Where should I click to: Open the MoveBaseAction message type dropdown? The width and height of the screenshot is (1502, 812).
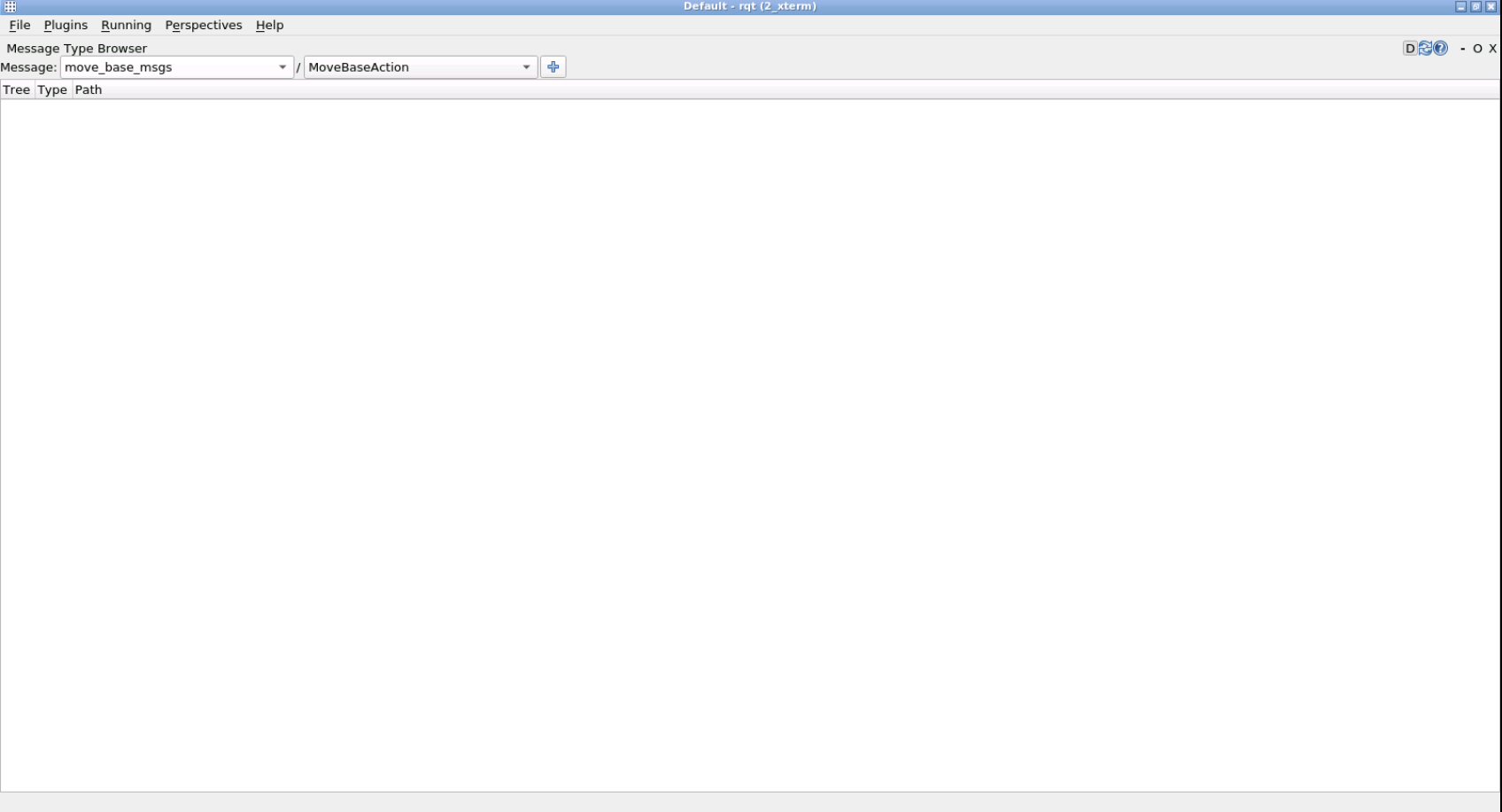[x=421, y=67]
